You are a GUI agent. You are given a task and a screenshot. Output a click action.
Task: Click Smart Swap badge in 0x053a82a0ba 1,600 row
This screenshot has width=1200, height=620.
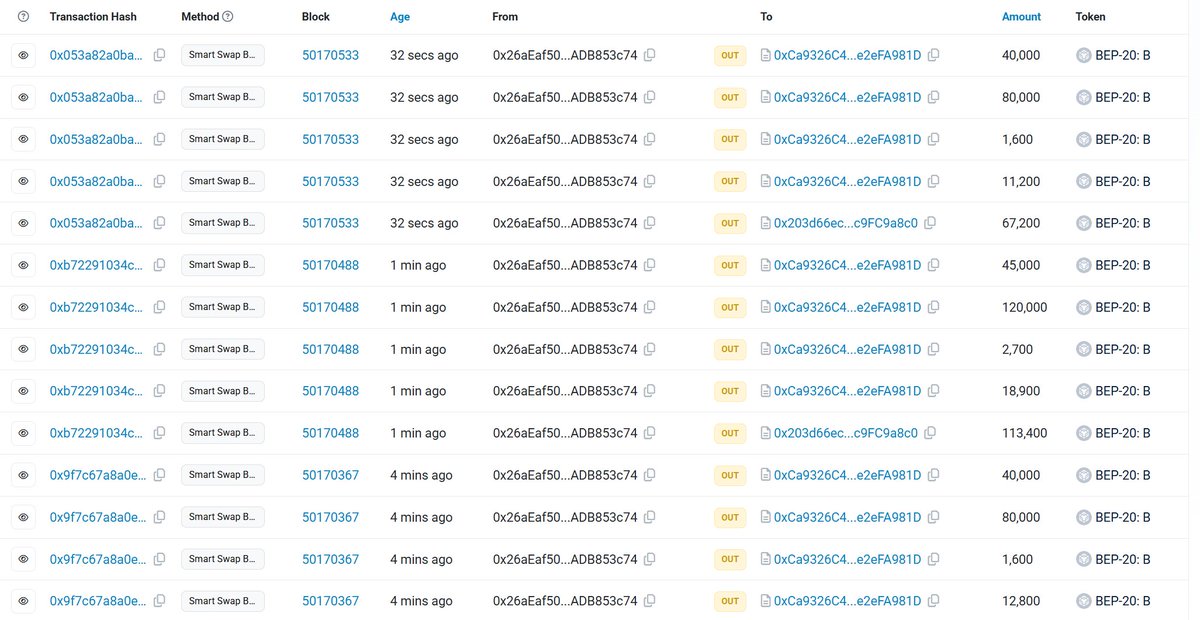223,139
